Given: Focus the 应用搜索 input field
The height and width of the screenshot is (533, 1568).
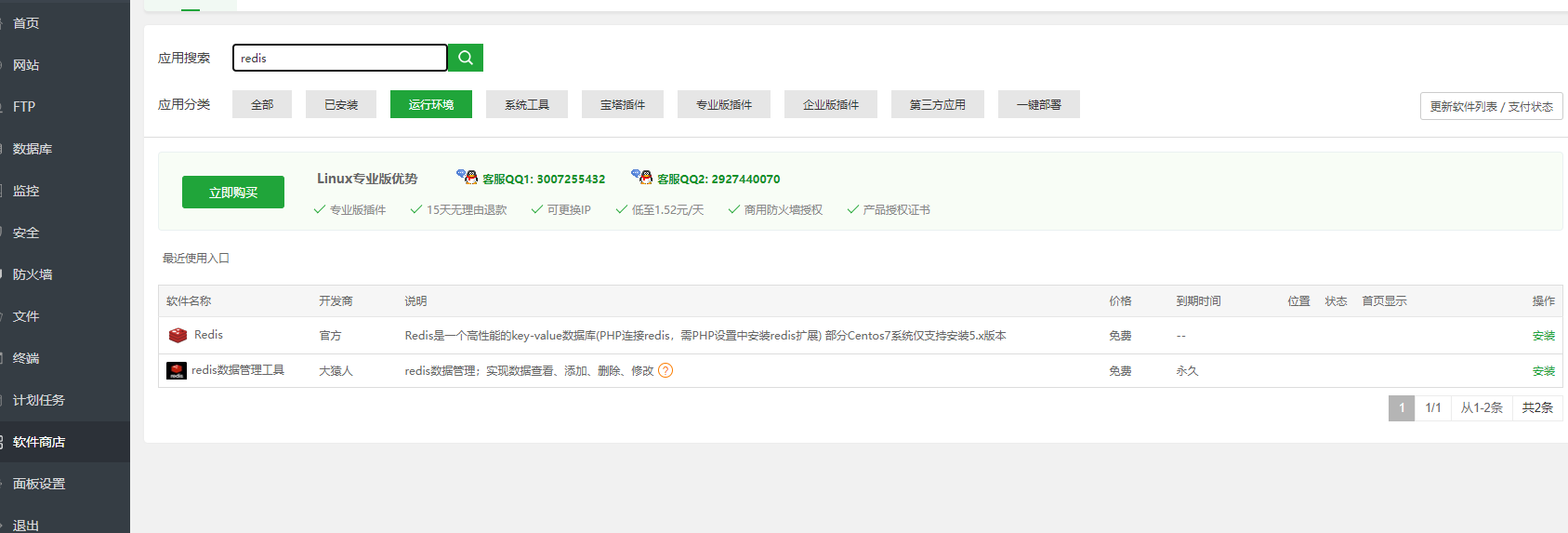Looking at the screenshot, I should [x=339, y=58].
